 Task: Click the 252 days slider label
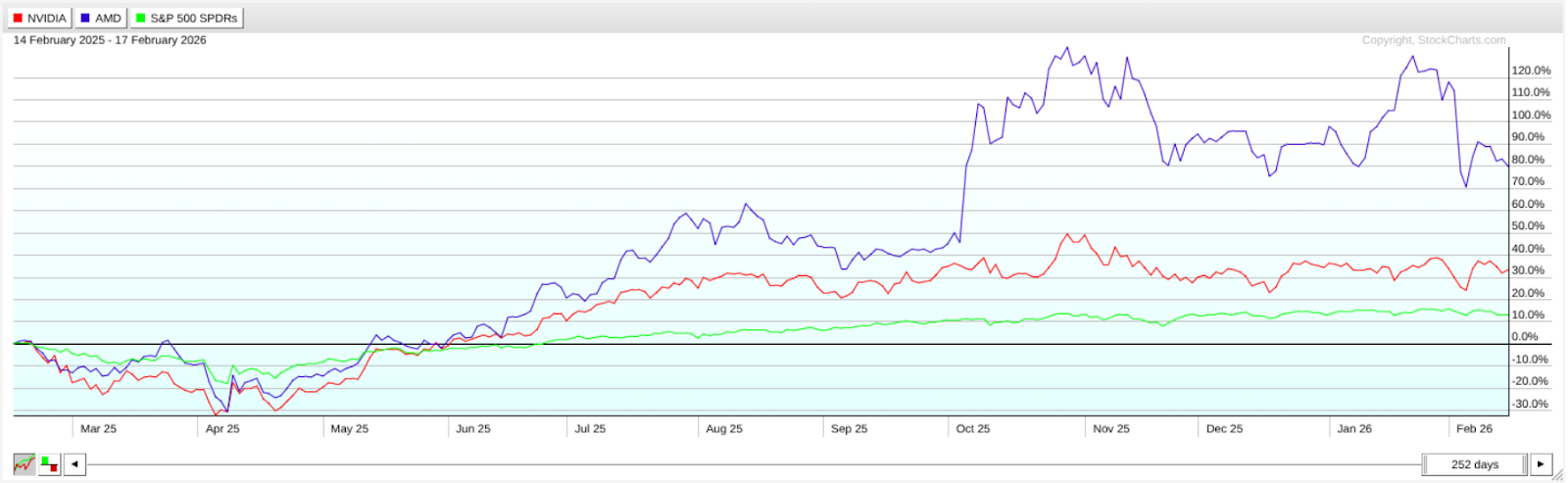point(1474,464)
